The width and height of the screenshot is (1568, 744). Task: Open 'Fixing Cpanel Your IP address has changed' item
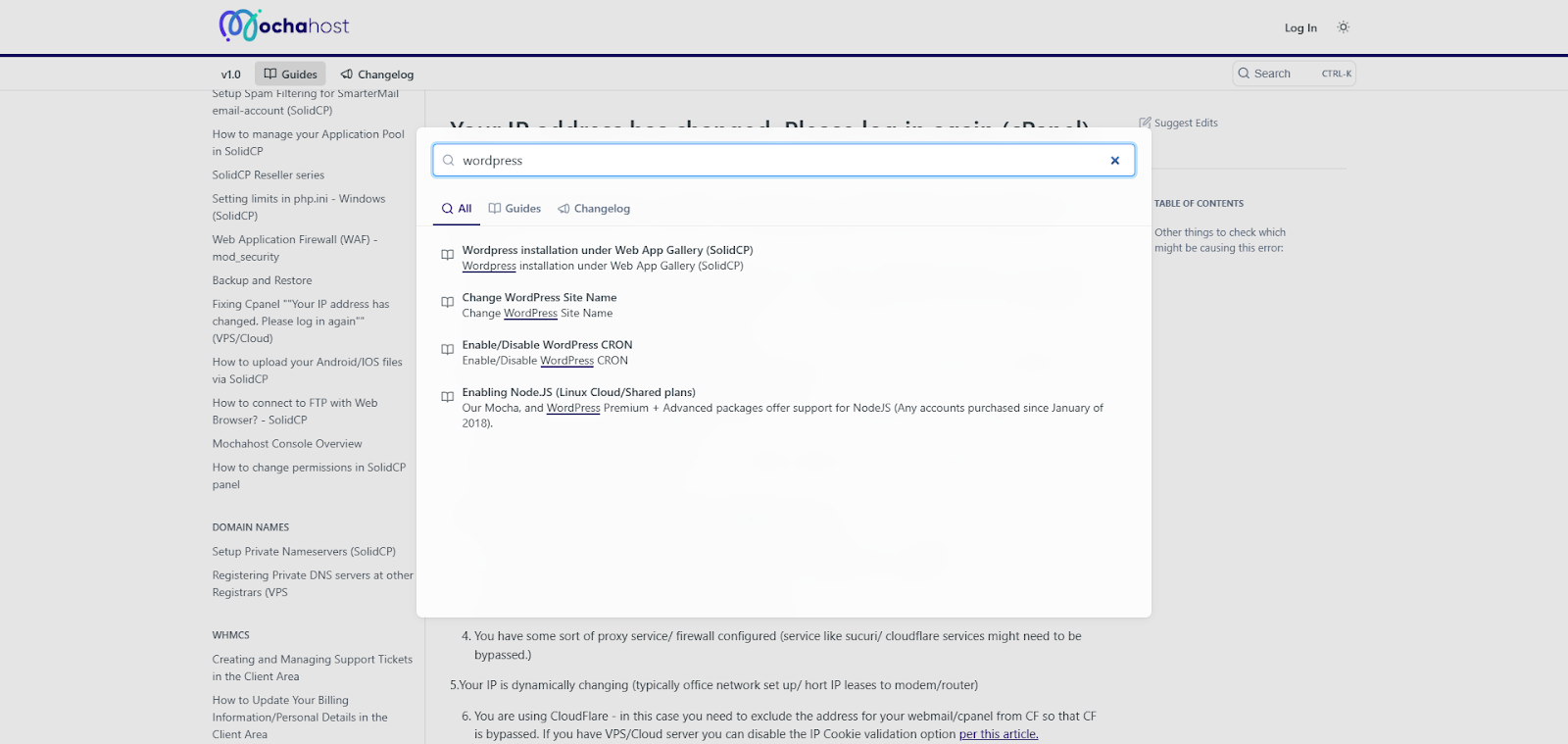(x=301, y=322)
